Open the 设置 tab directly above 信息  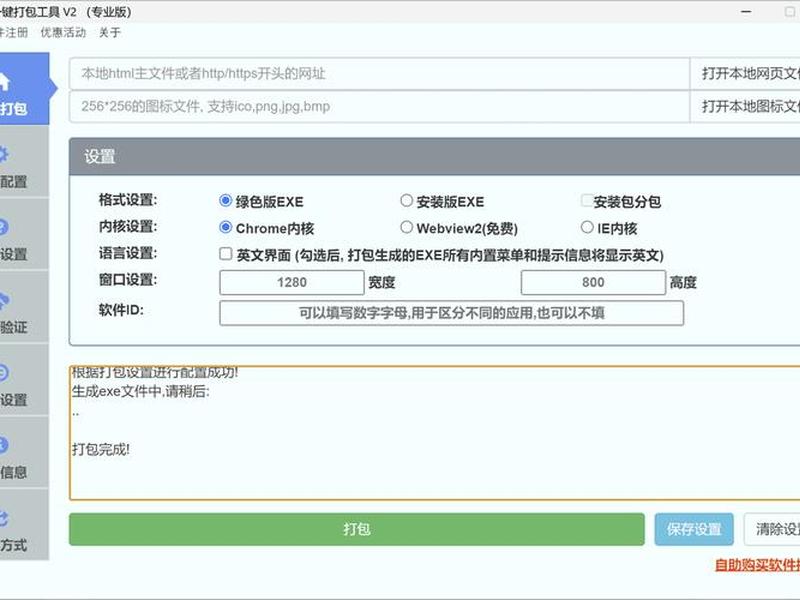coord(24,380)
